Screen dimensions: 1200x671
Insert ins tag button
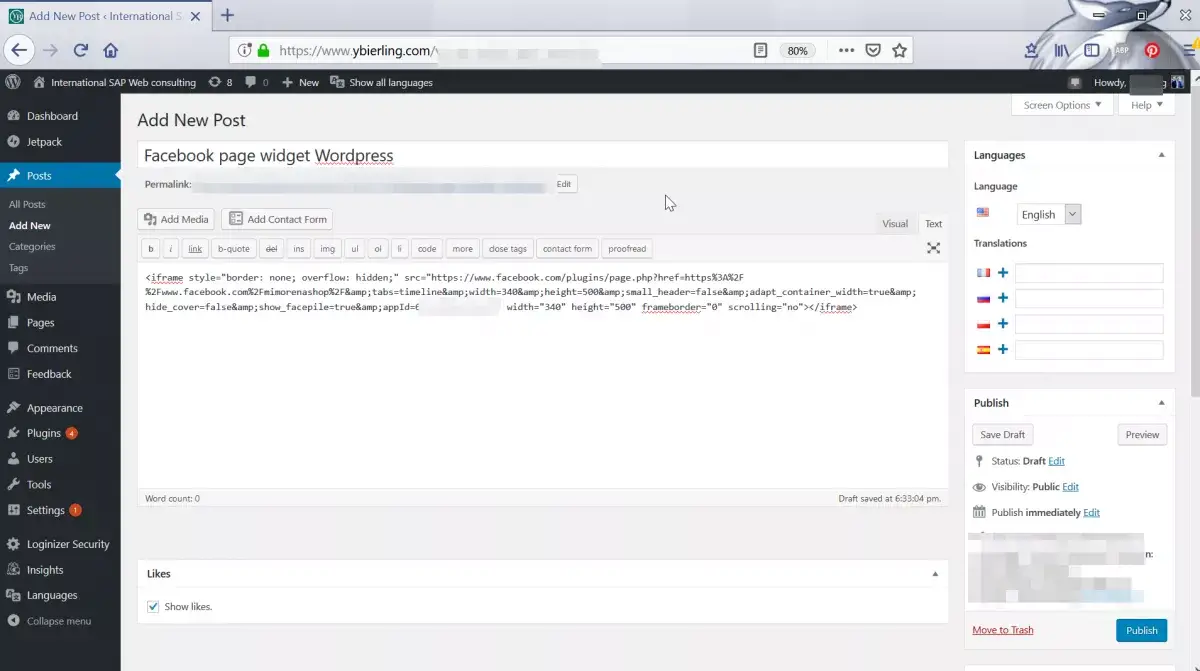(x=299, y=249)
